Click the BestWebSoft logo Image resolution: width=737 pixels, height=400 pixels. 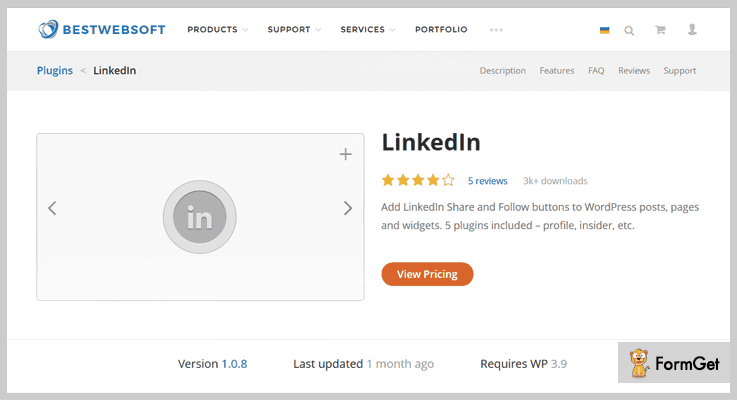(x=102, y=29)
